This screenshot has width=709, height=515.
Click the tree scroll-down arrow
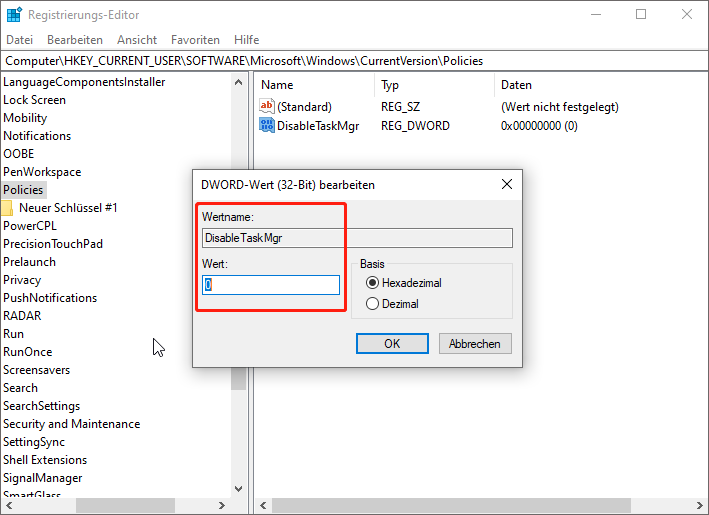[239, 489]
